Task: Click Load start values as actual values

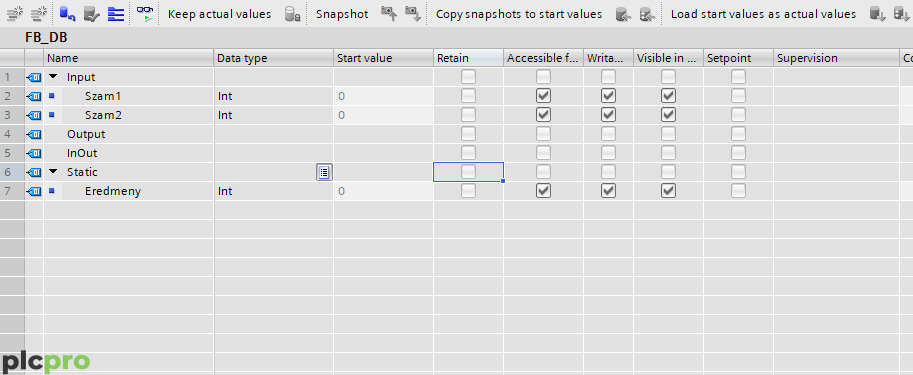Action: pos(763,14)
